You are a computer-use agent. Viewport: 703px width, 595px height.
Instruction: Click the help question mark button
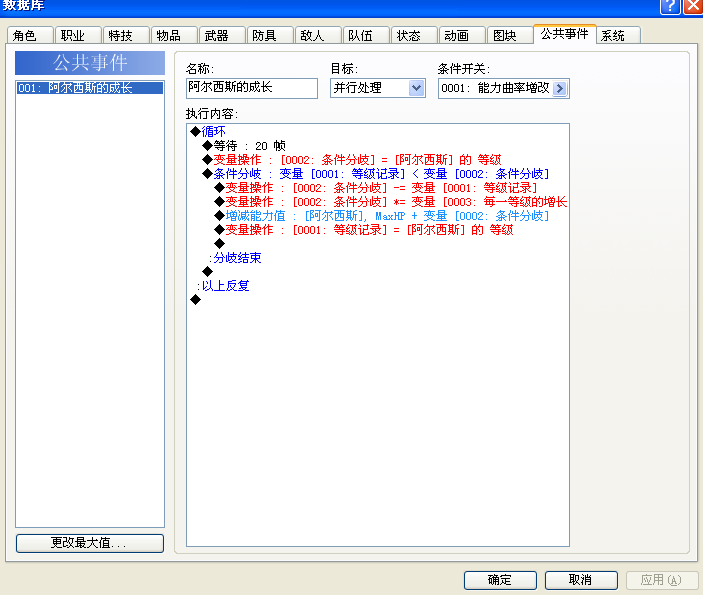coord(670,6)
